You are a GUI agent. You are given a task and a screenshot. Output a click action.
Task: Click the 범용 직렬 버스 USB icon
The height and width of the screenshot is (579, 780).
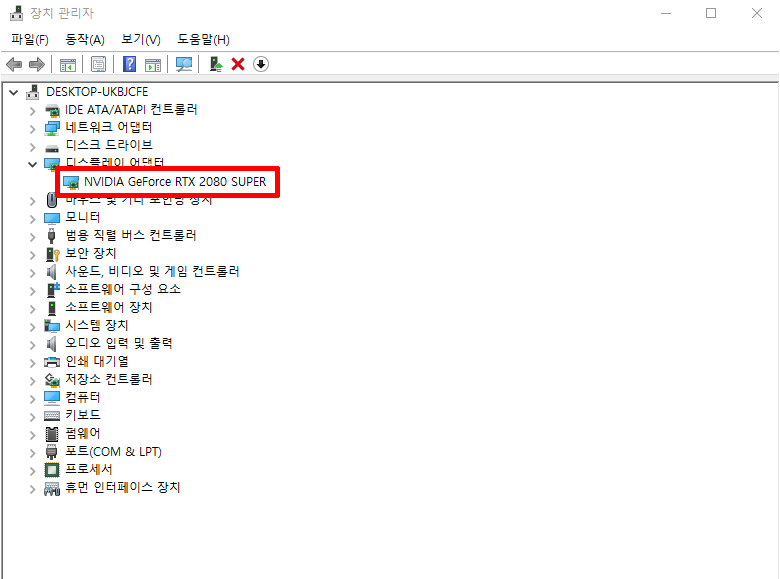tap(51, 235)
